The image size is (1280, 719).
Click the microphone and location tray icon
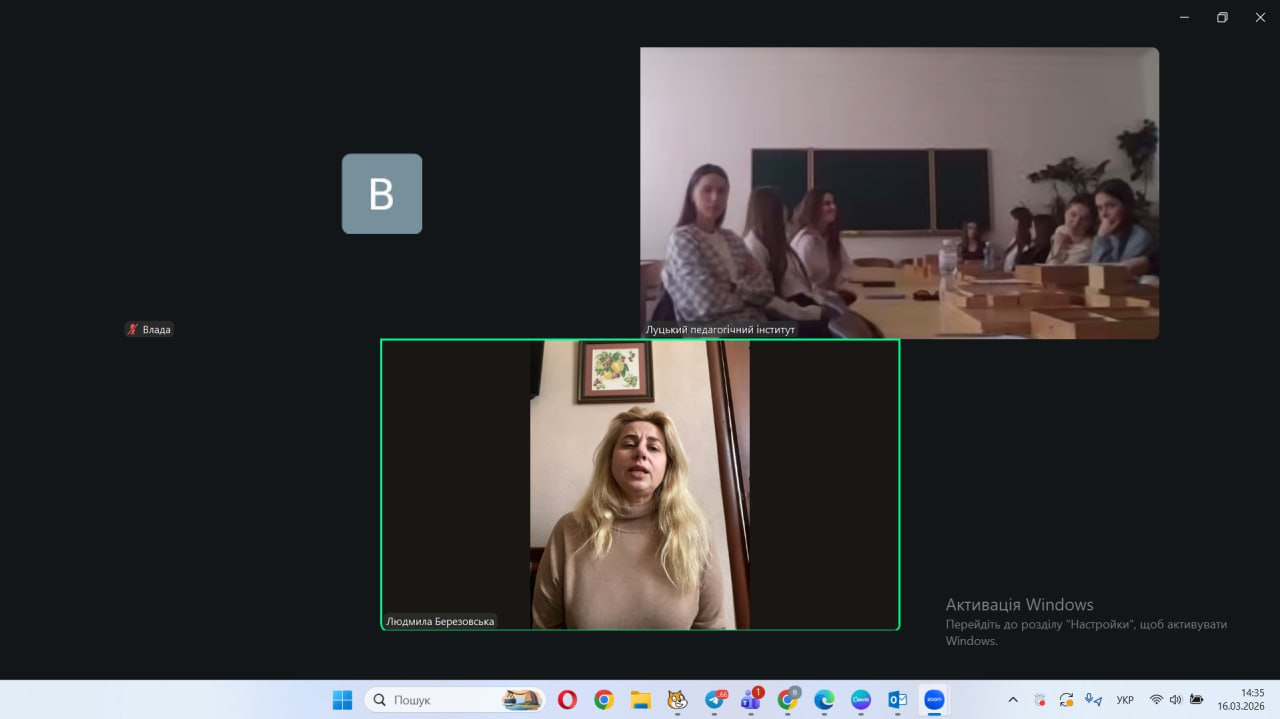pos(1094,700)
